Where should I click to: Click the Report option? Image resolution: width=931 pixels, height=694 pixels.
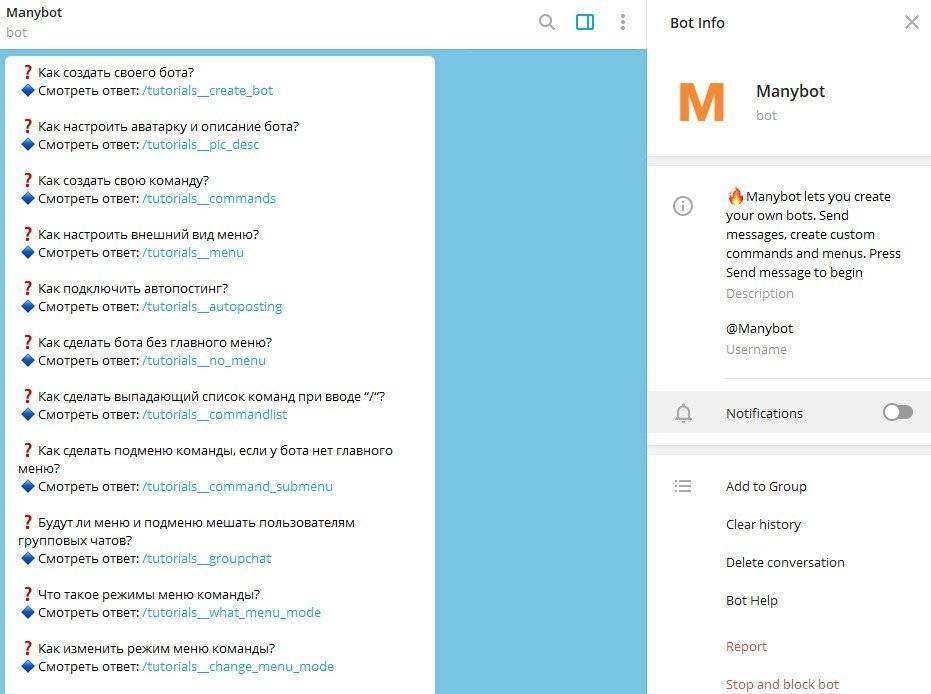(x=746, y=647)
